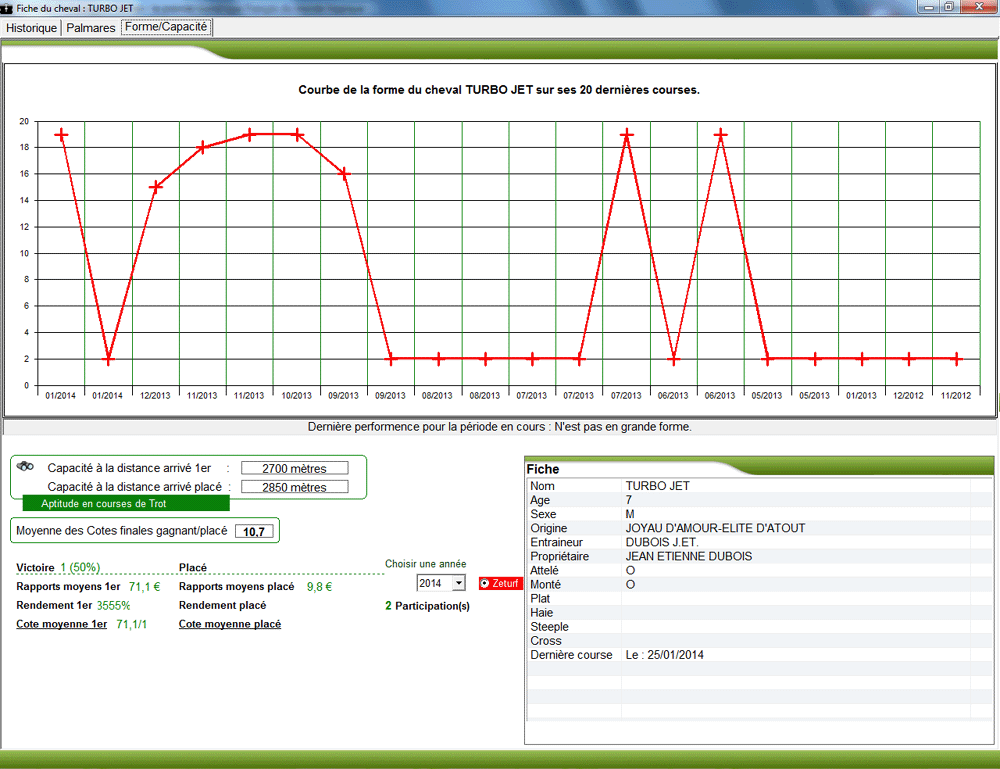Open the Cote moyenne placé link

click(230, 624)
